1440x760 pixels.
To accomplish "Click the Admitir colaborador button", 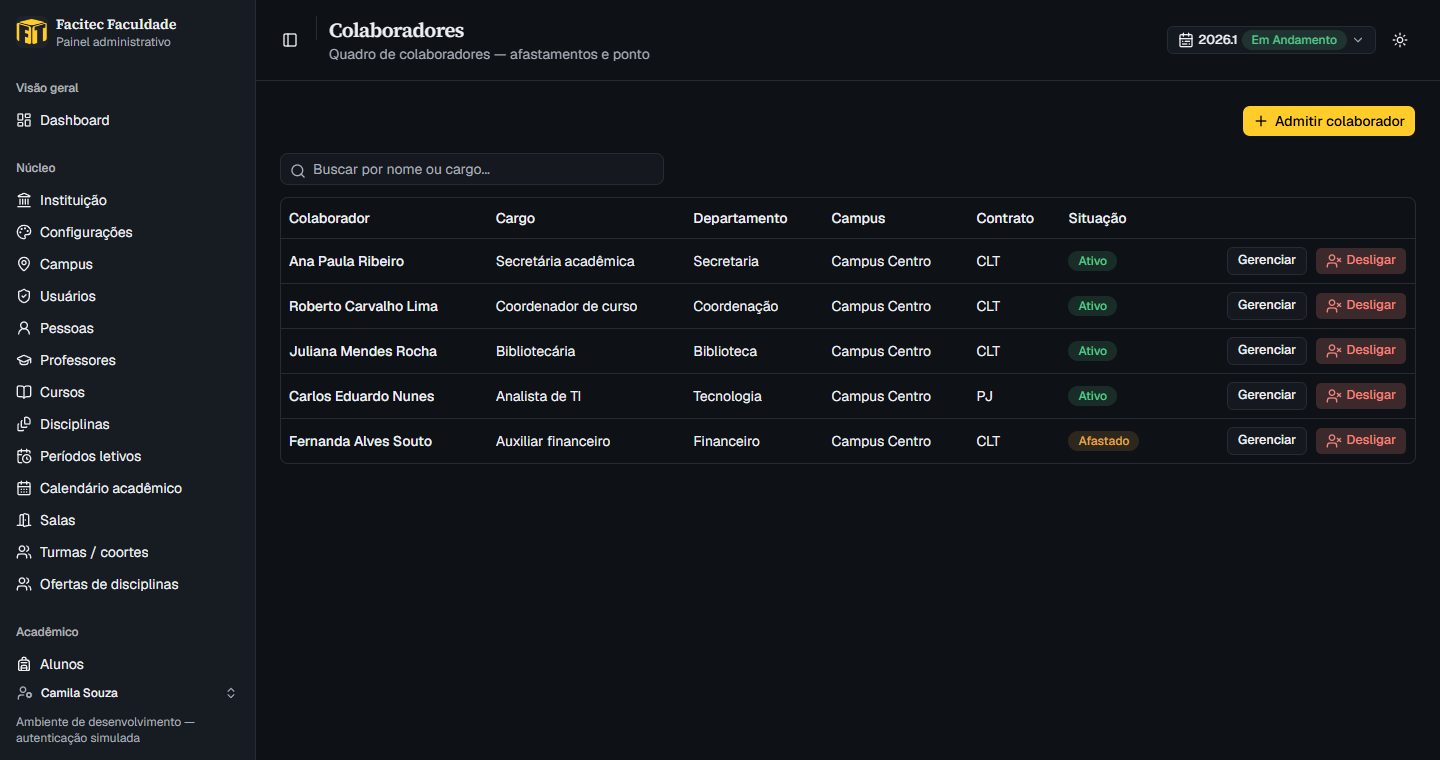I will [1329, 121].
